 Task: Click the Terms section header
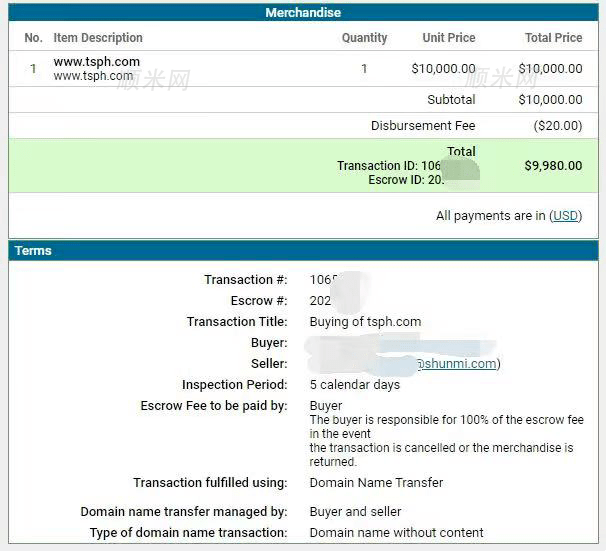(x=33, y=251)
